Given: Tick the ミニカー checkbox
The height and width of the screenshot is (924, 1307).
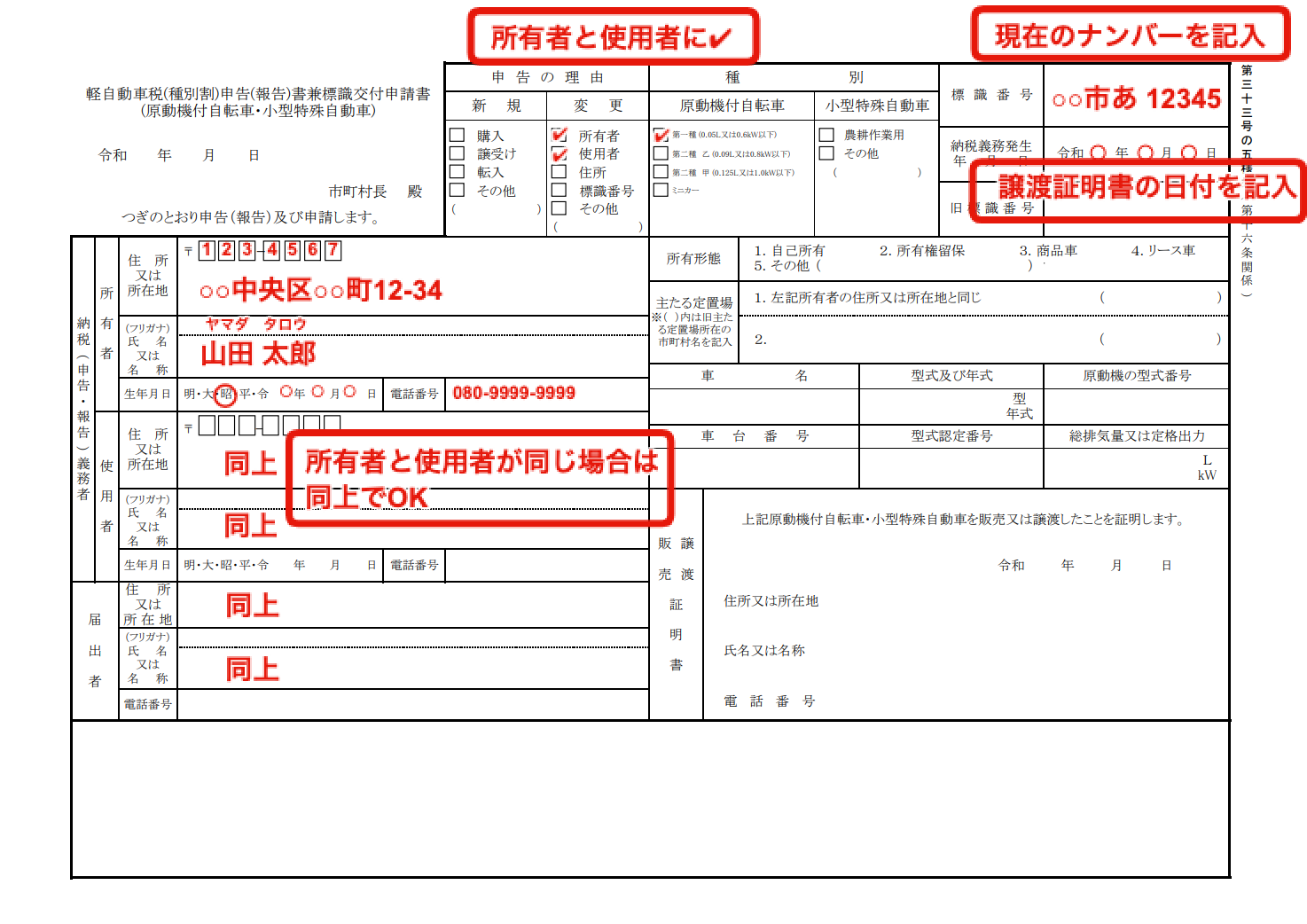Looking at the screenshot, I should (661, 190).
